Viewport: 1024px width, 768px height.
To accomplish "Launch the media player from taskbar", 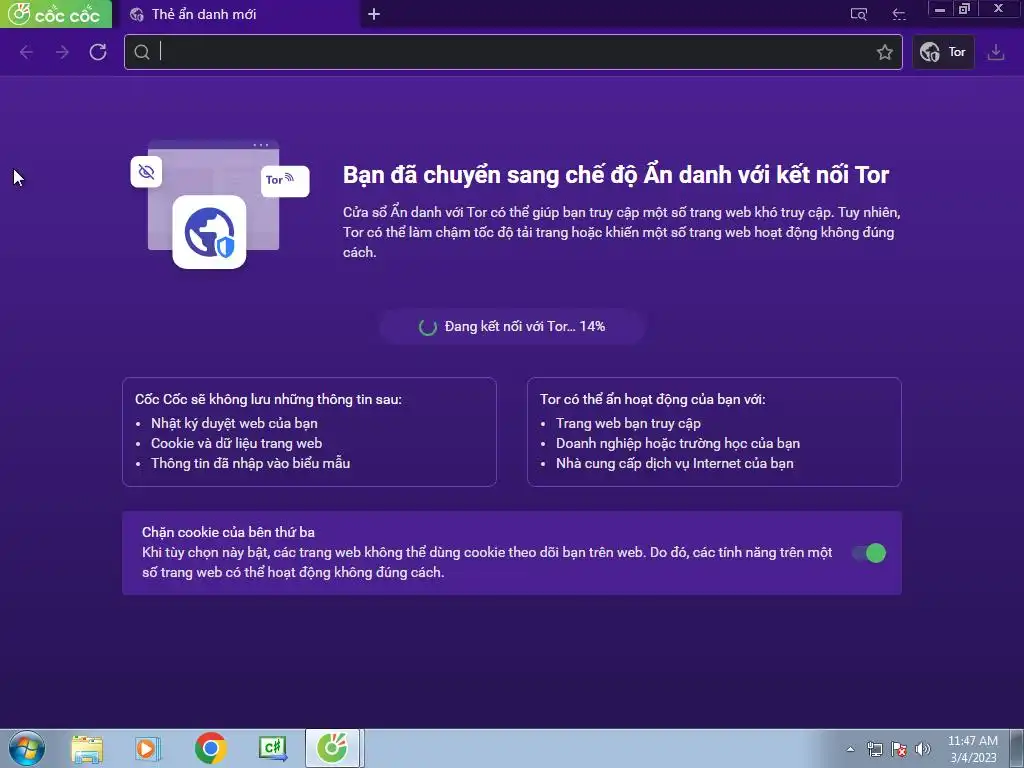I will (x=148, y=749).
